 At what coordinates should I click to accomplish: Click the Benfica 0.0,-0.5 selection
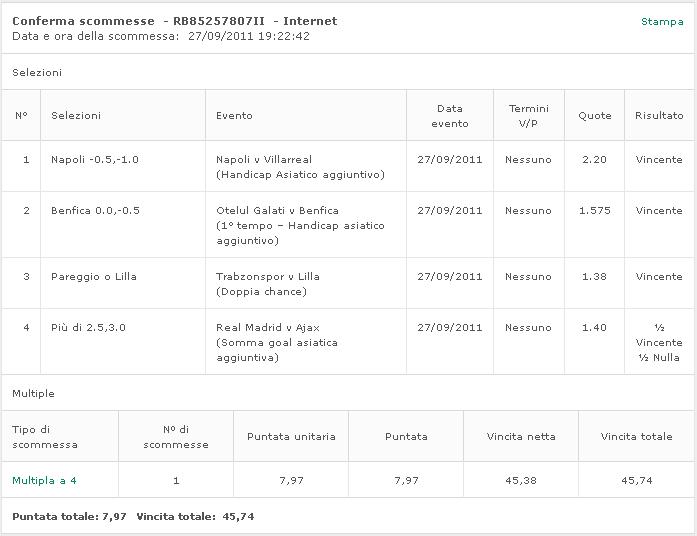tap(96, 211)
